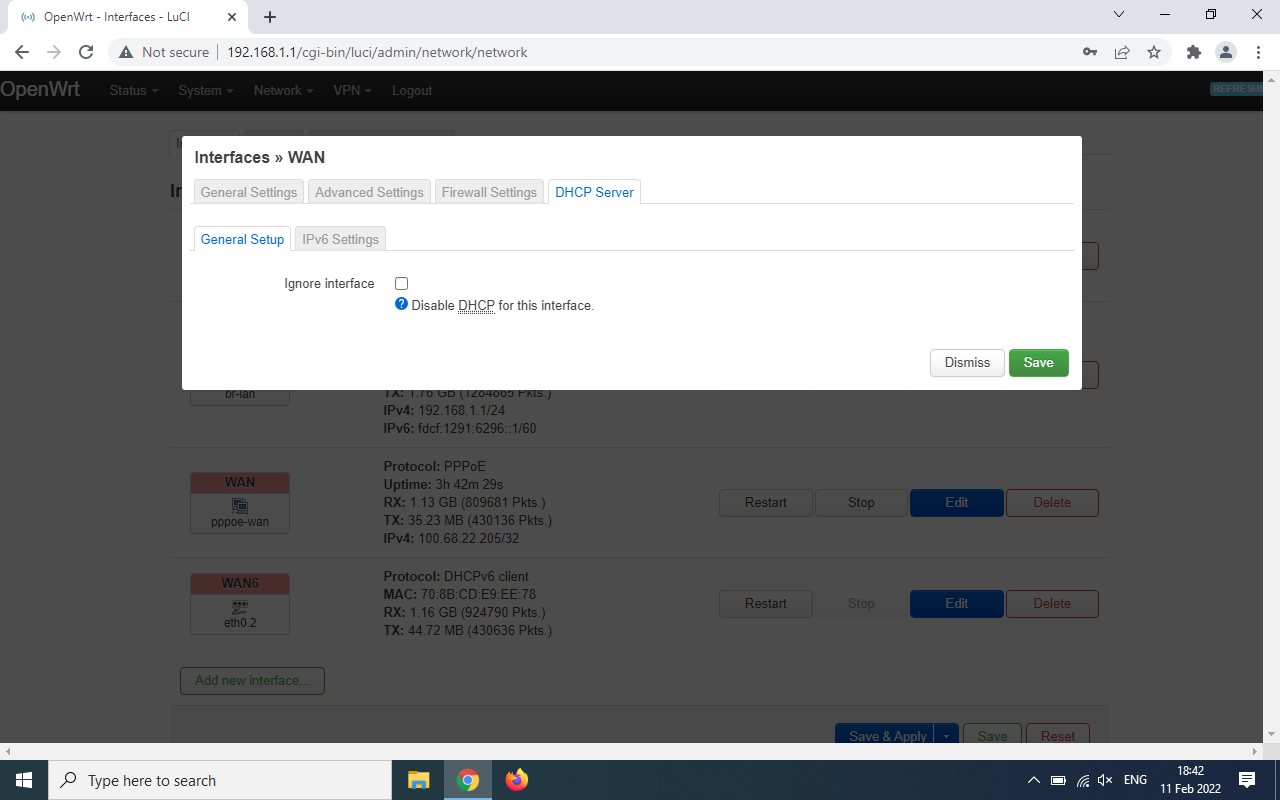1280x800 pixels.
Task: Open Save & Apply dropdown arrow
Action: 946,735
